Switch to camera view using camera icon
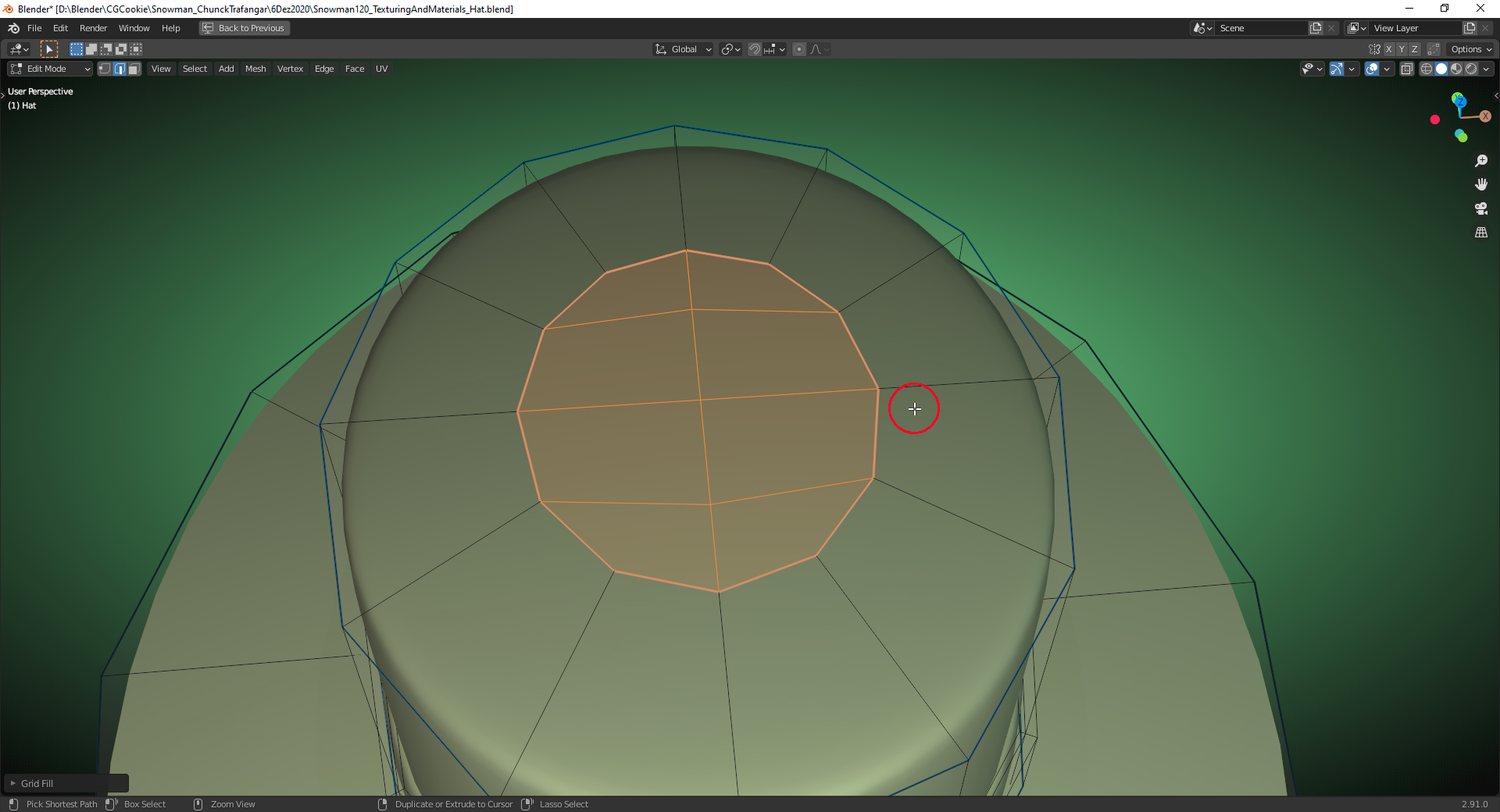1500x812 pixels. pos(1482,208)
